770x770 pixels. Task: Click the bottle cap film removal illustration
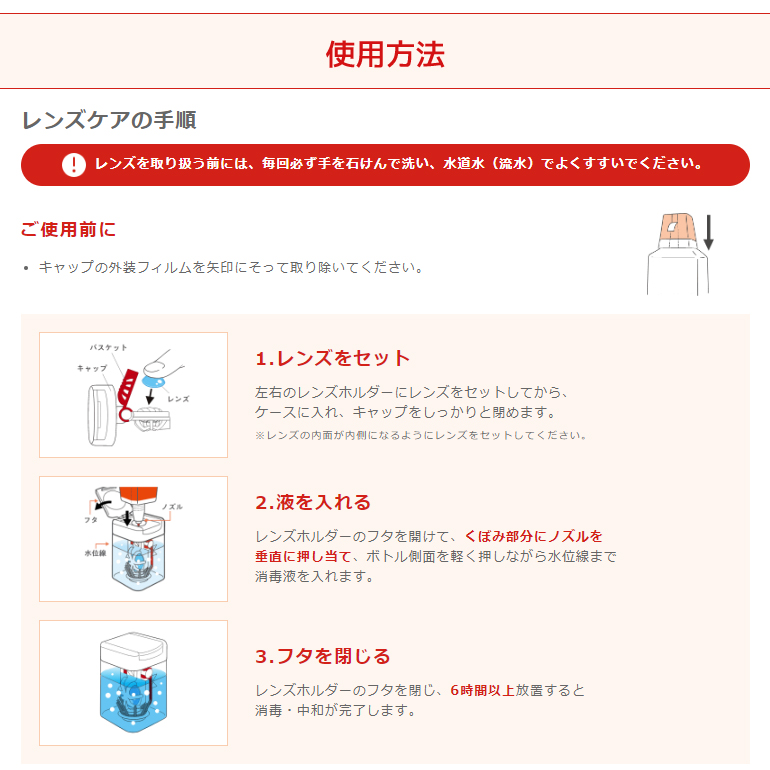click(x=680, y=254)
